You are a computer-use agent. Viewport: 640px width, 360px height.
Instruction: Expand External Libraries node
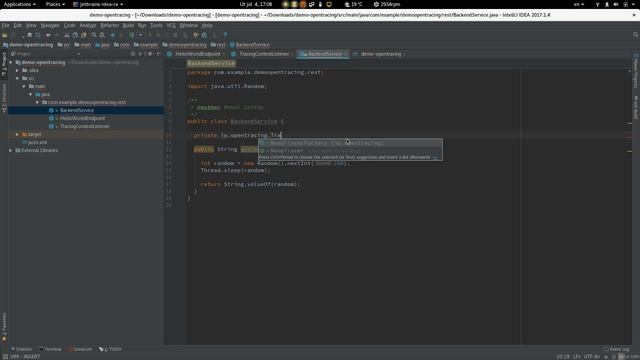11,150
